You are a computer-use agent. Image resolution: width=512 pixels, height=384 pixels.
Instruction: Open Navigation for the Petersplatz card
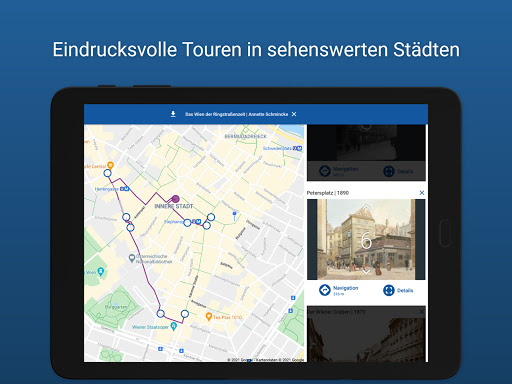(338, 290)
